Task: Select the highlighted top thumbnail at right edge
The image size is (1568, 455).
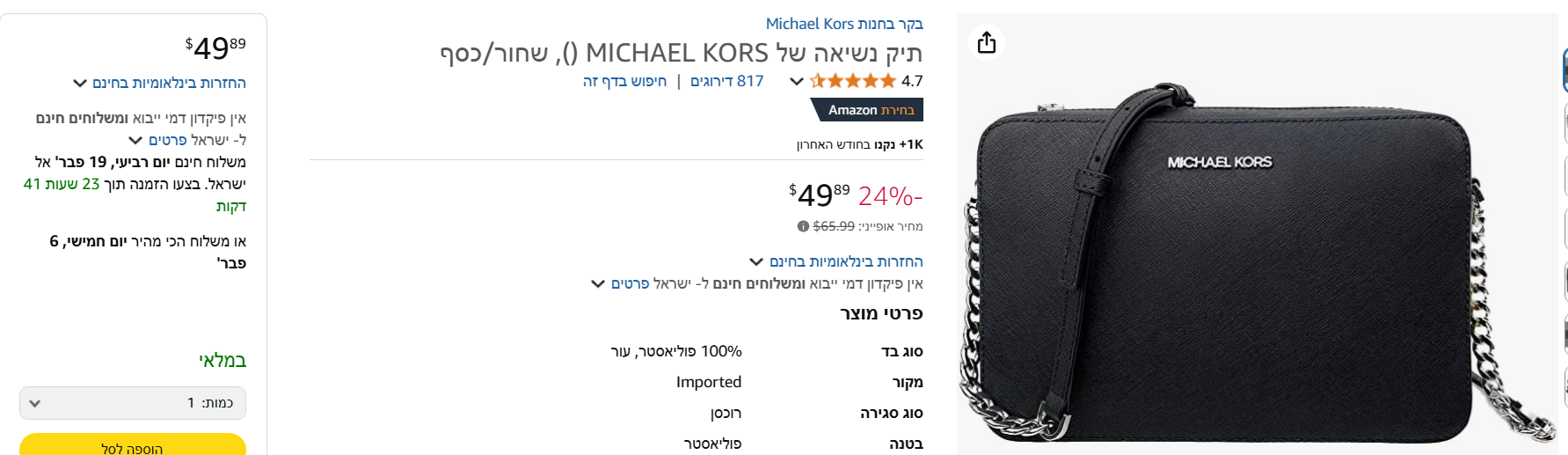Action: [1564, 70]
